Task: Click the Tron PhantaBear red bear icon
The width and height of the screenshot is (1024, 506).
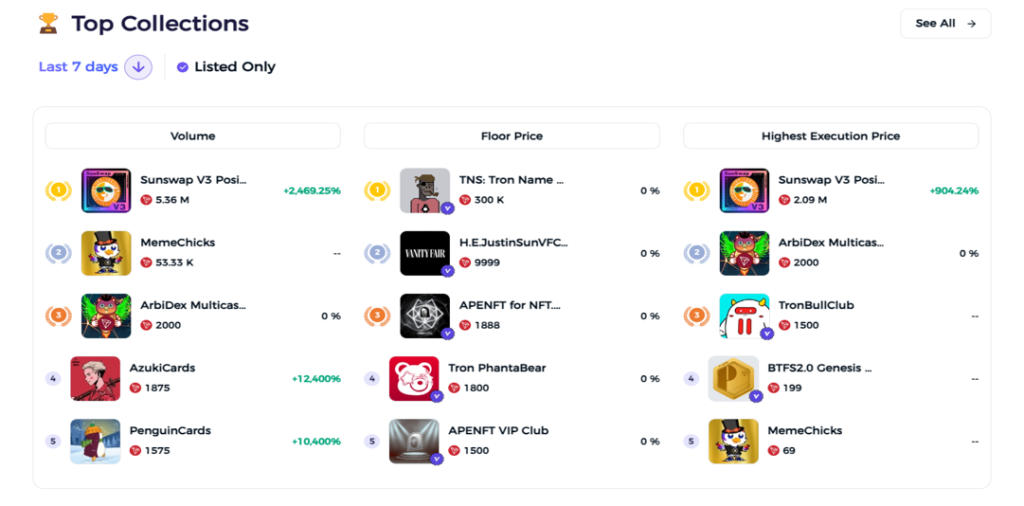Action: [414, 379]
